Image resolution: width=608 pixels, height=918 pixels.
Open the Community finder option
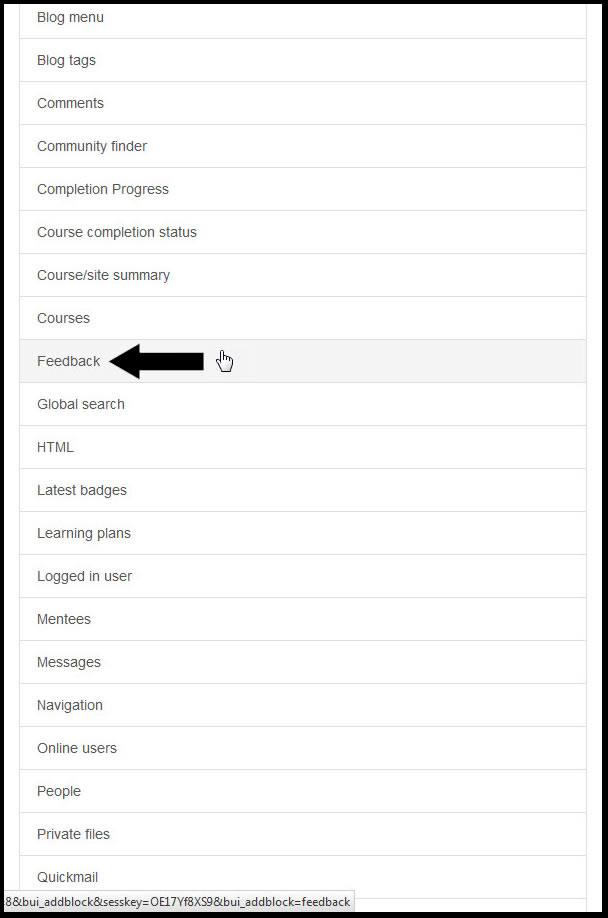tap(303, 146)
